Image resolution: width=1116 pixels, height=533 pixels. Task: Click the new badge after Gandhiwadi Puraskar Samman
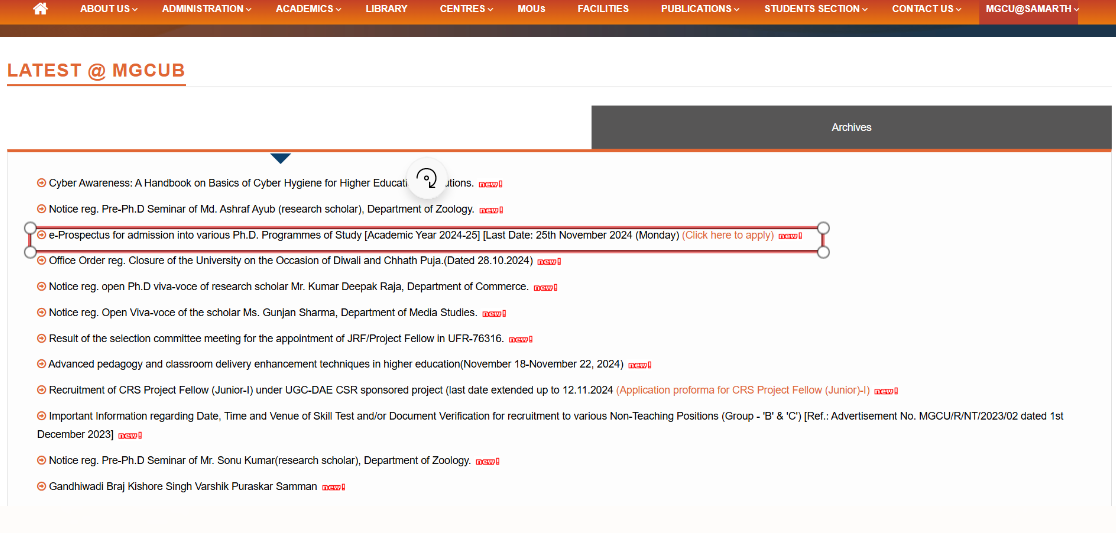pyautogui.click(x=333, y=487)
